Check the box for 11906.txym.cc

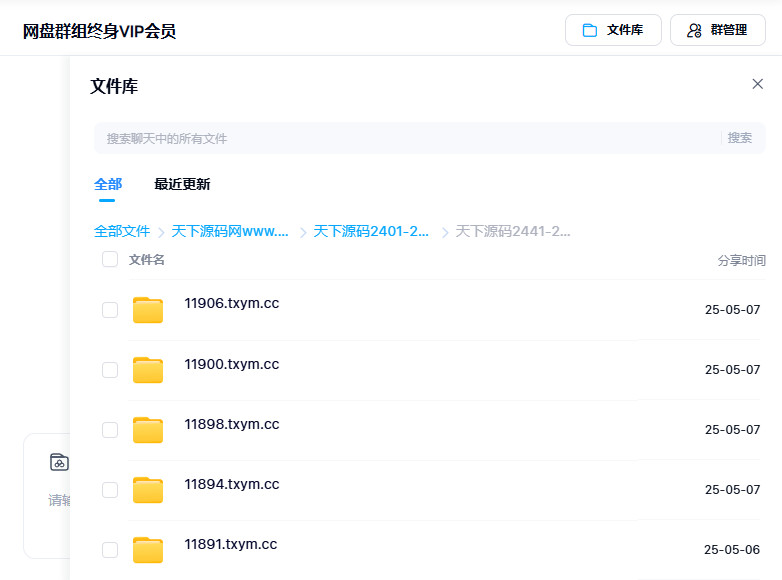pos(110,310)
